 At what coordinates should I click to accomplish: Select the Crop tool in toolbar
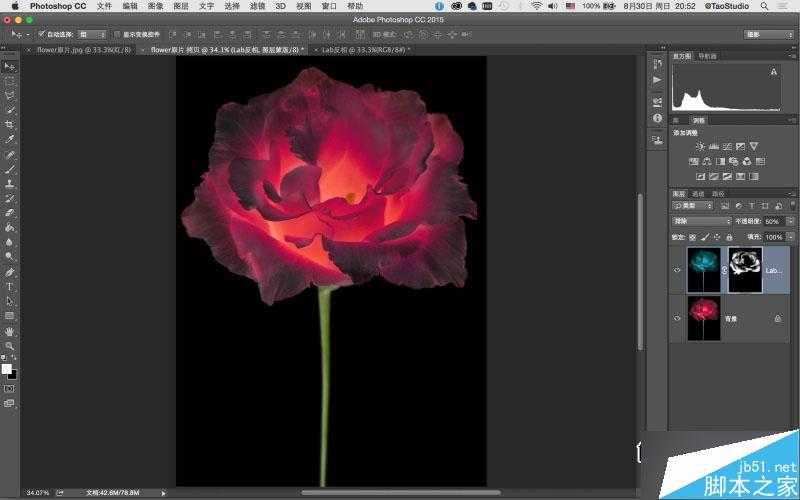coord(10,124)
